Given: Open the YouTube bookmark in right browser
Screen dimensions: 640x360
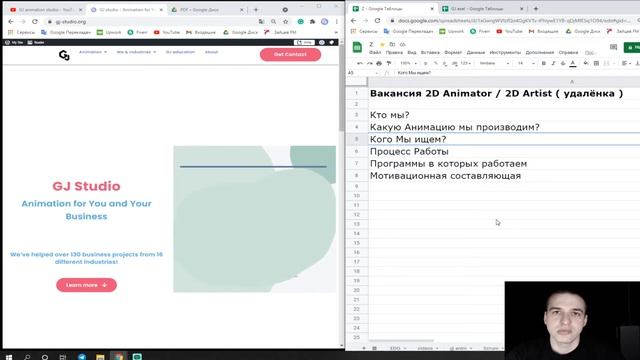Looking at the screenshot, I should (x=509, y=31).
